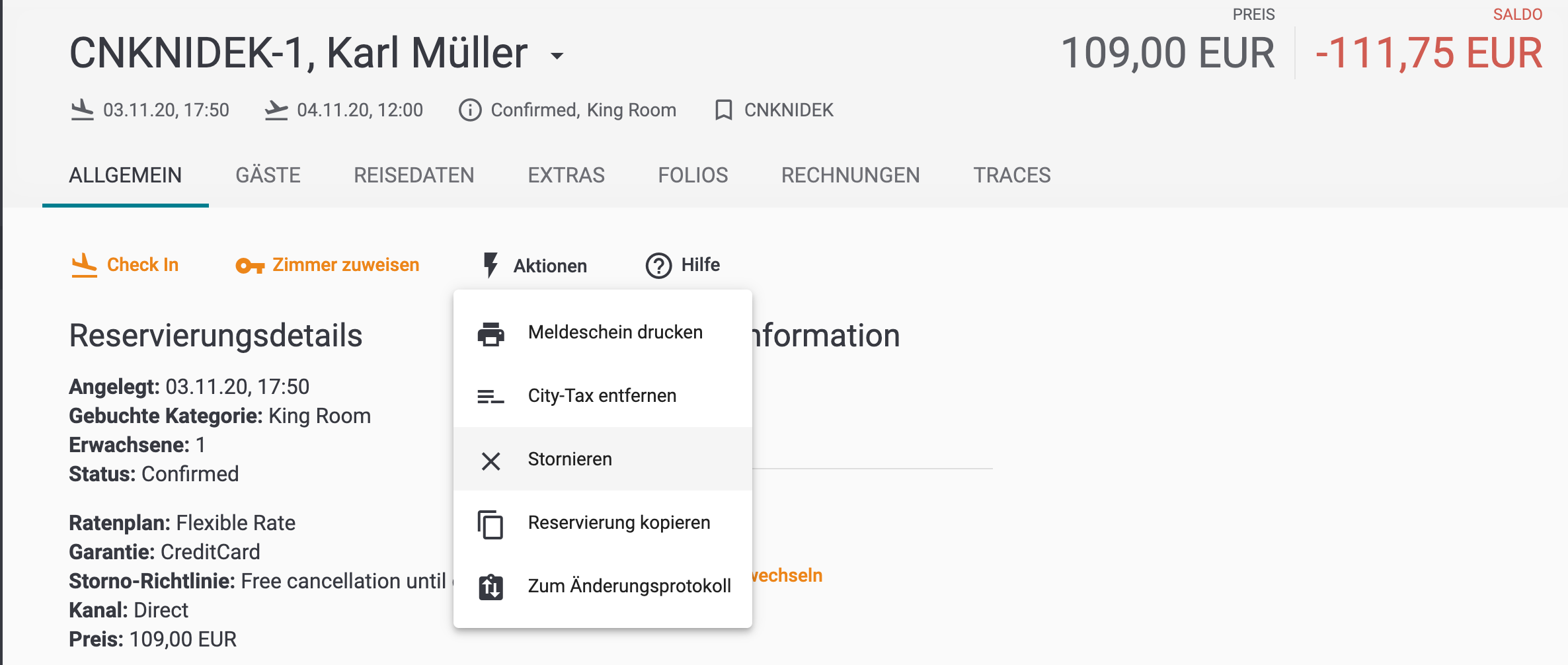This screenshot has width=1568, height=665.
Task: Click the City-Tax entfernen list icon
Action: pos(490,396)
